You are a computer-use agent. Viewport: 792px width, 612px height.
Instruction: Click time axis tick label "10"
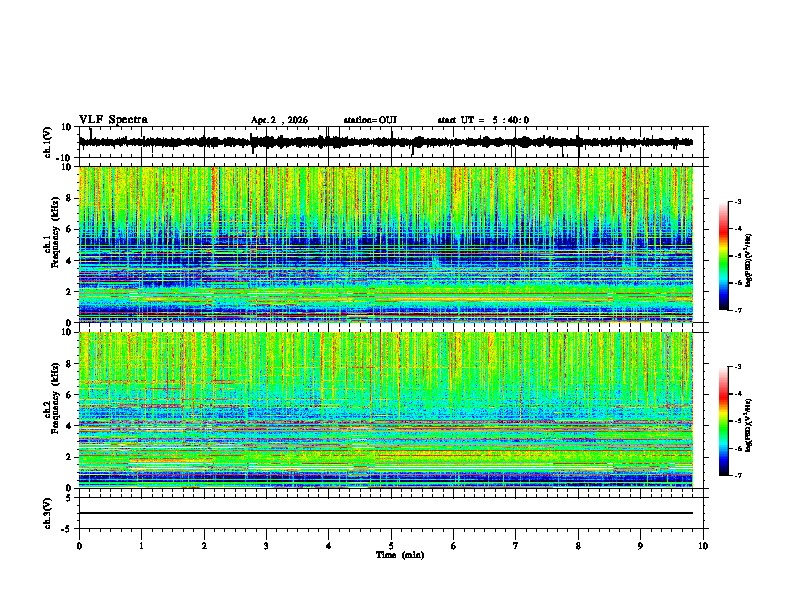(x=703, y=546)
